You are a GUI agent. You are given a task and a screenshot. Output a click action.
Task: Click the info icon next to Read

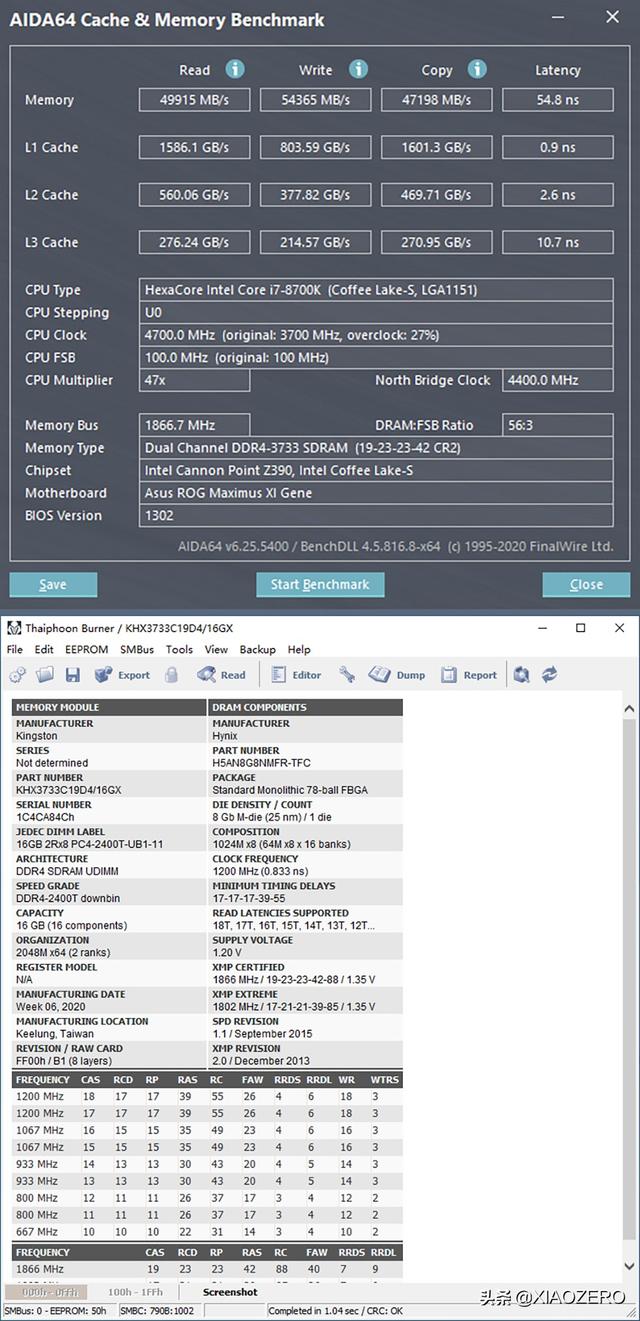pos(235,69)
